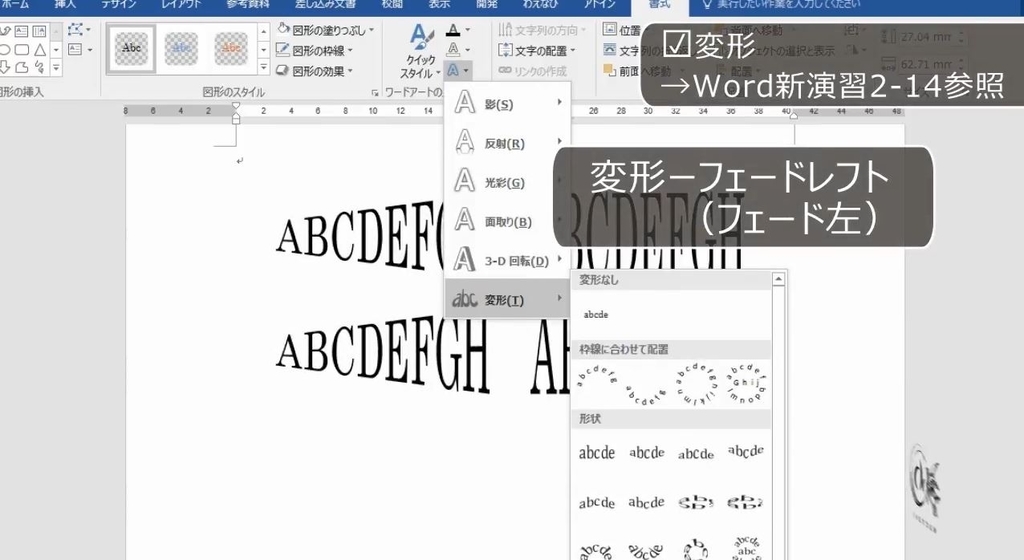Select the lower-left ABCDEFGH WordArt
Image resolution: width=1024 pixels, height=560 pixels.
coord(383,355)
